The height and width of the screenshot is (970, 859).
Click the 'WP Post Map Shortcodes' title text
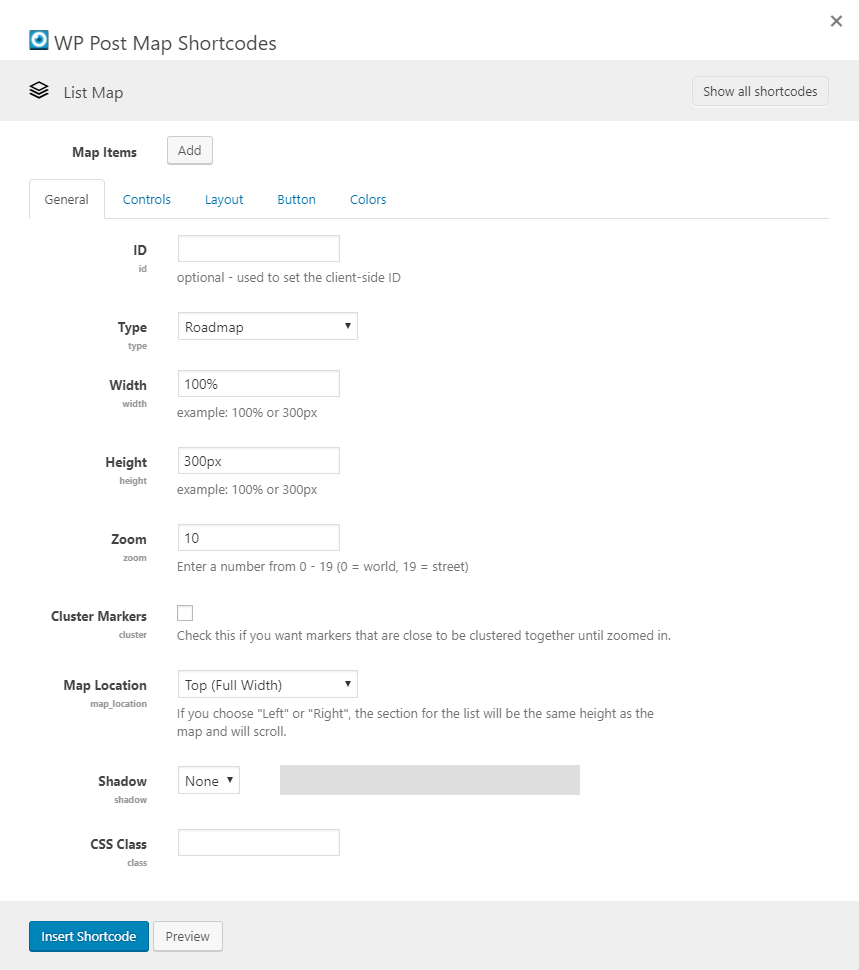[165, 43]
